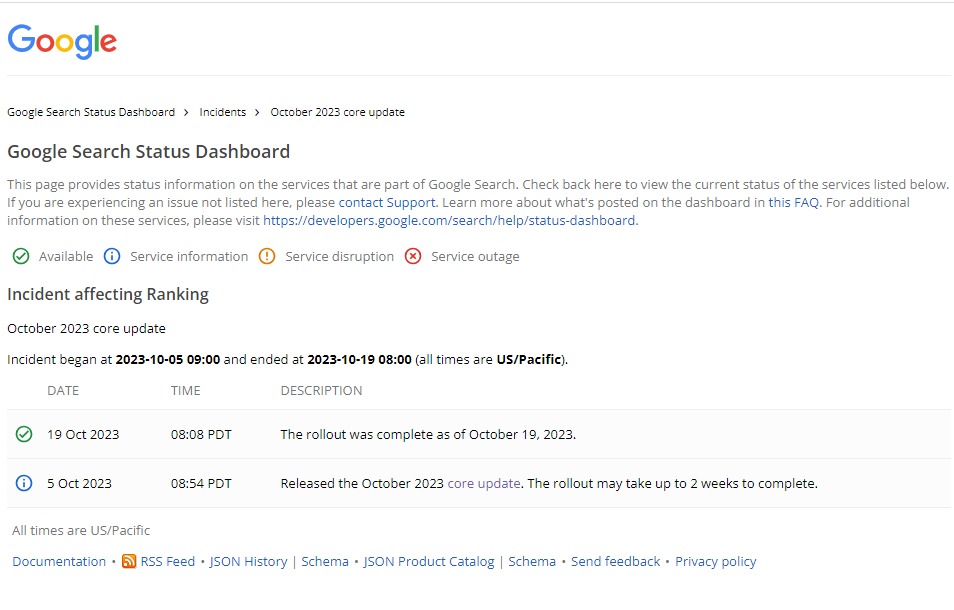Viewport: 954px width, 610px height.
Task: Click the rollout was complete description text
Action: click(428, 434)
